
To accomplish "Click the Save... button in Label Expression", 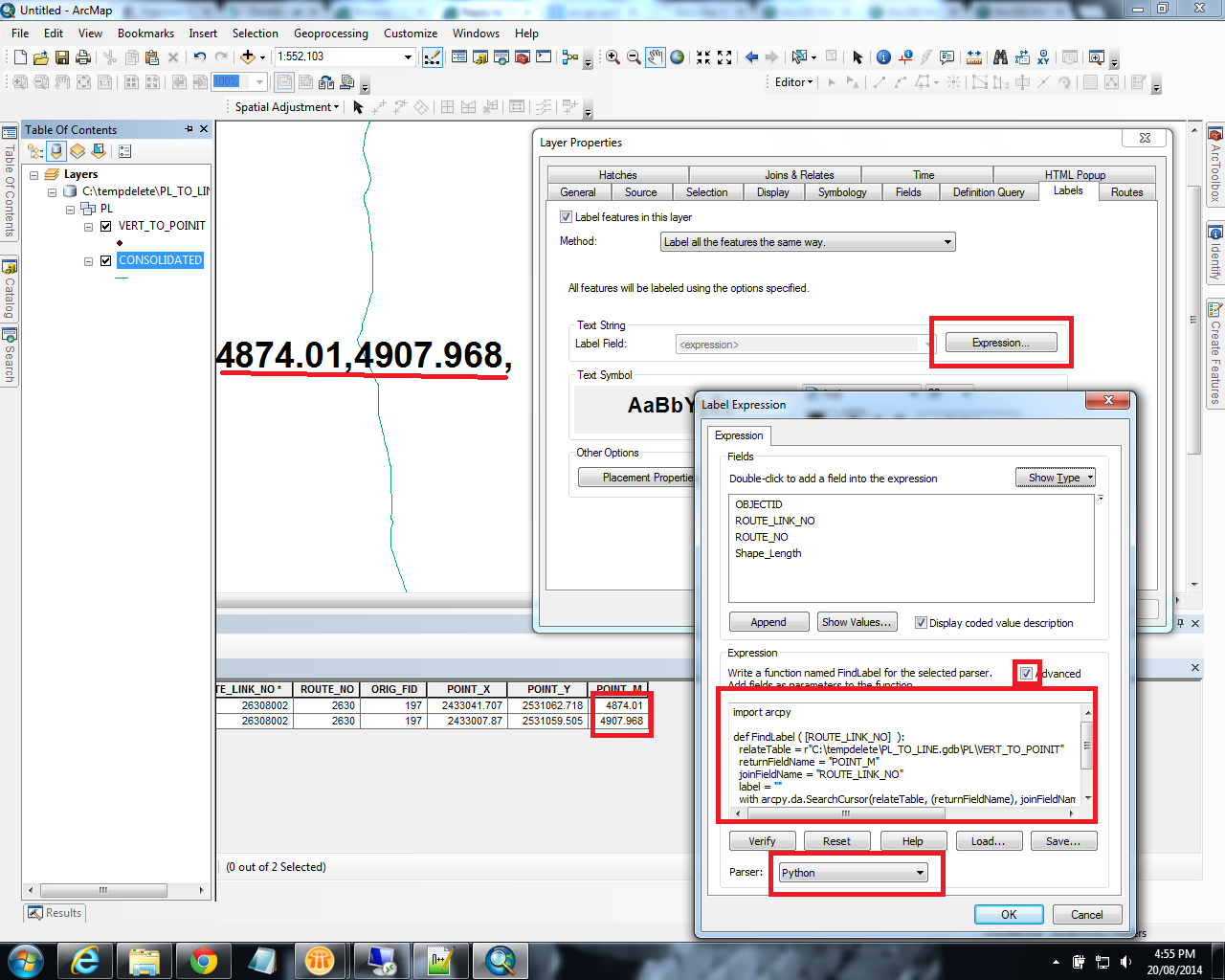I will 1063,841.
